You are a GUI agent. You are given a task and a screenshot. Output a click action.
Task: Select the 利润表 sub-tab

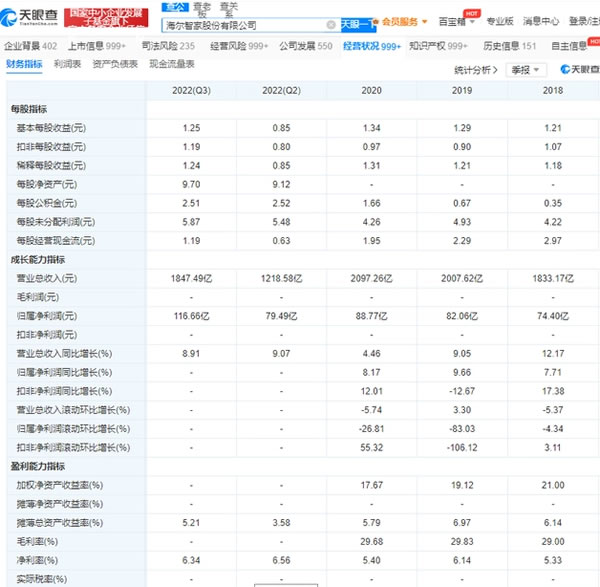pos(67,64)
